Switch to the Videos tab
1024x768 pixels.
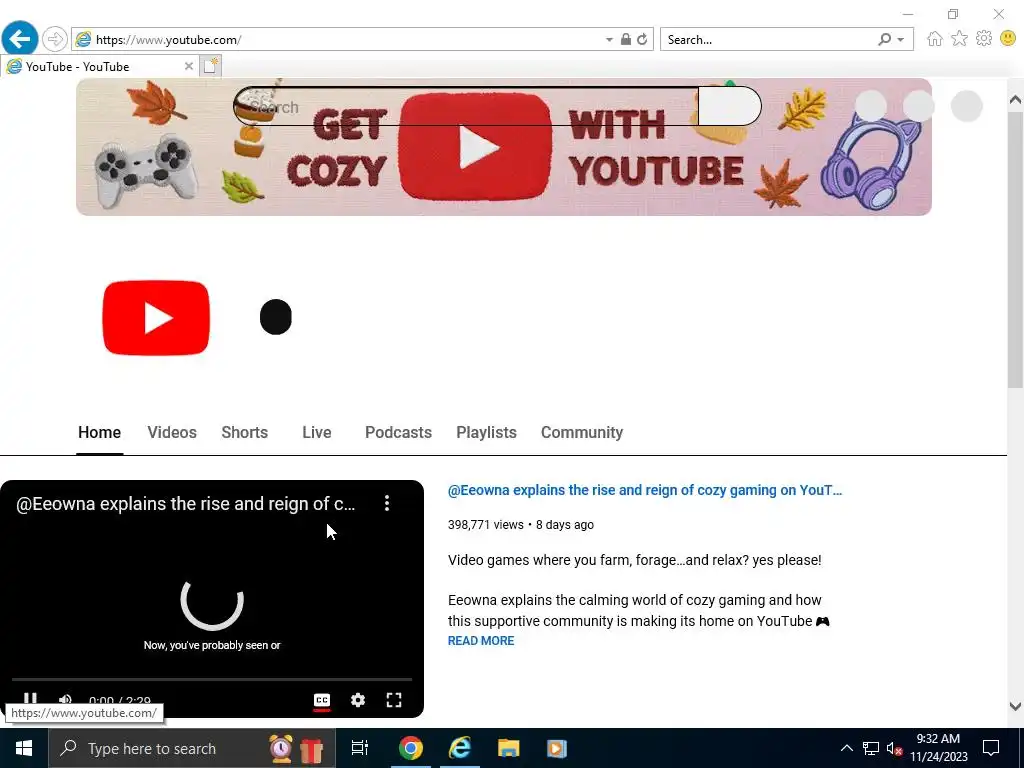[172, 432]
